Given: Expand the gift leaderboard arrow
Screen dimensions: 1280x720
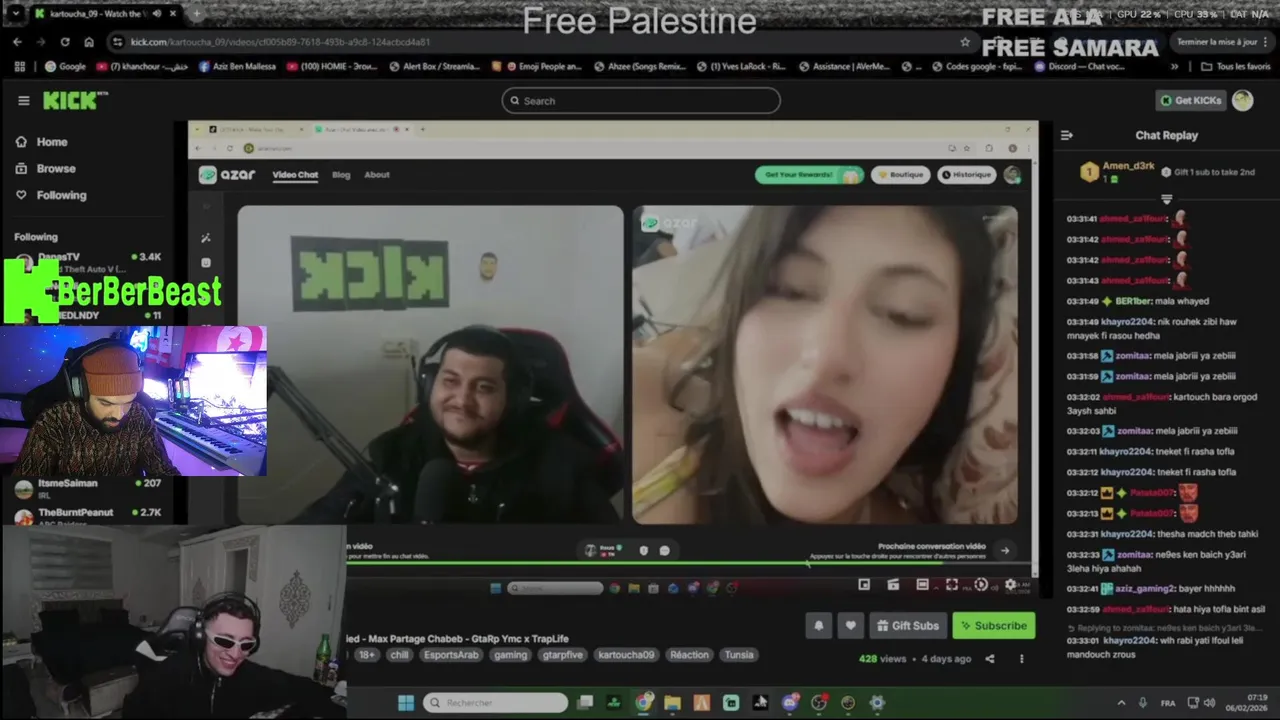Looking at the screenshot, I should (1166, 199).
